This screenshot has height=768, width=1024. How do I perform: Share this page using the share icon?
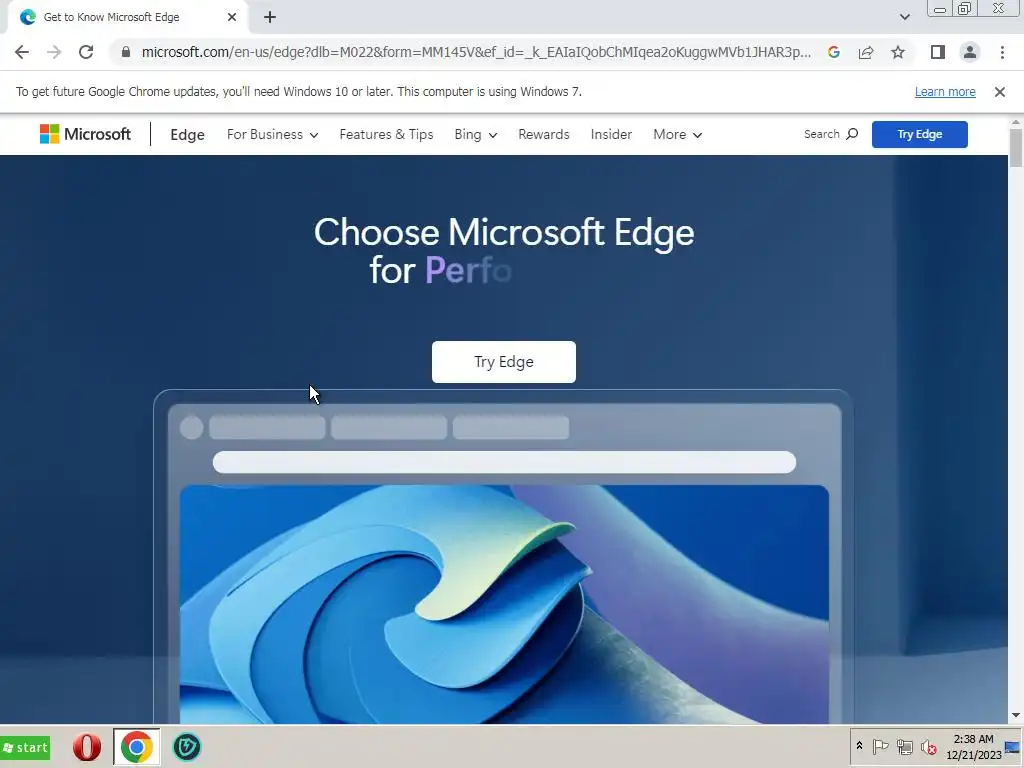(x=866, y=52)
